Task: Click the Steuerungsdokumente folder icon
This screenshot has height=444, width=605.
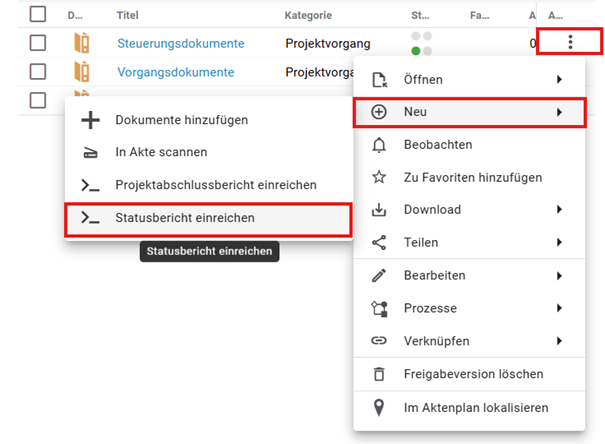Action: coord(82,43)
